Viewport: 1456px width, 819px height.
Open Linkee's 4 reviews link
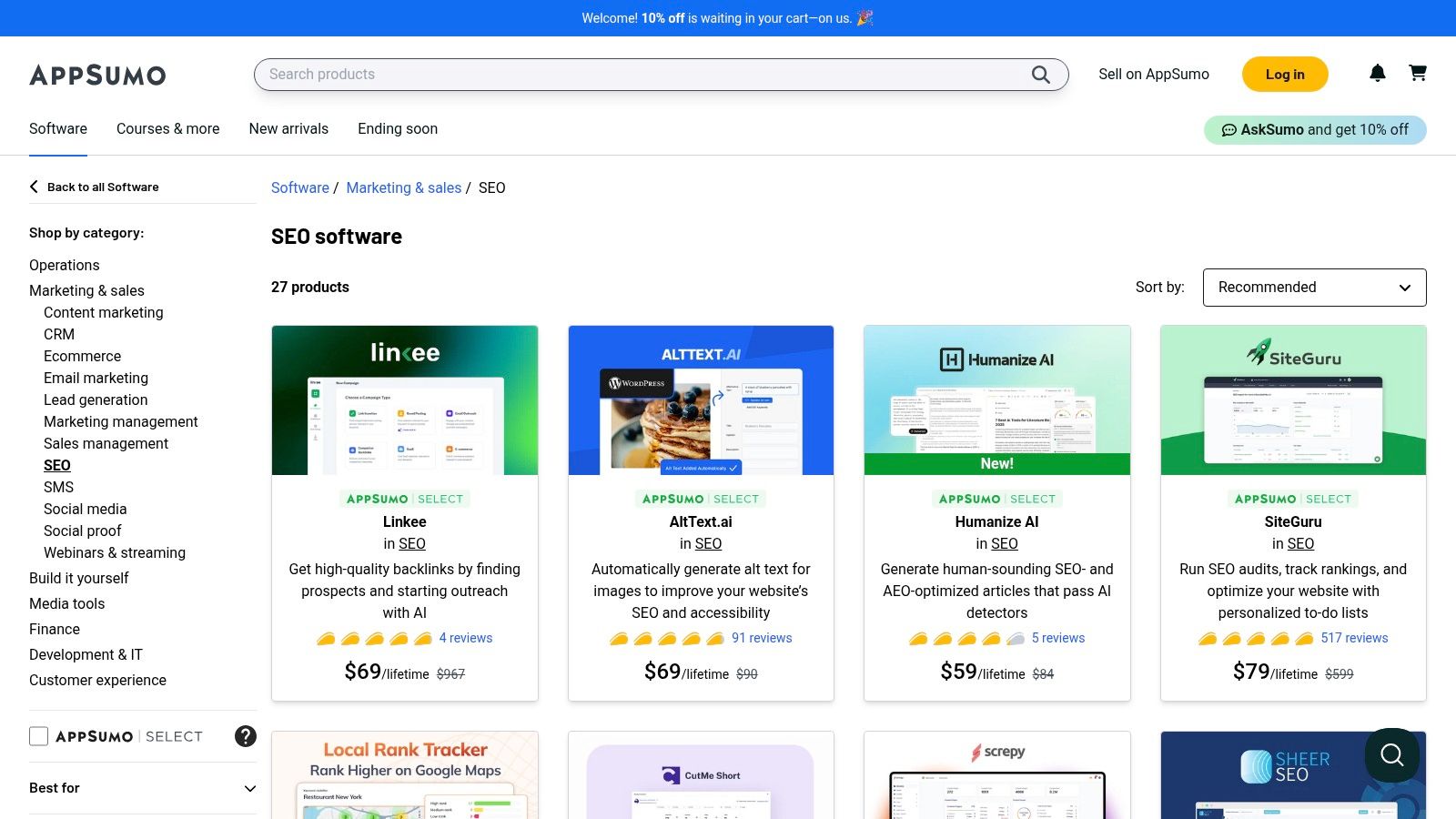pos(466,639)
